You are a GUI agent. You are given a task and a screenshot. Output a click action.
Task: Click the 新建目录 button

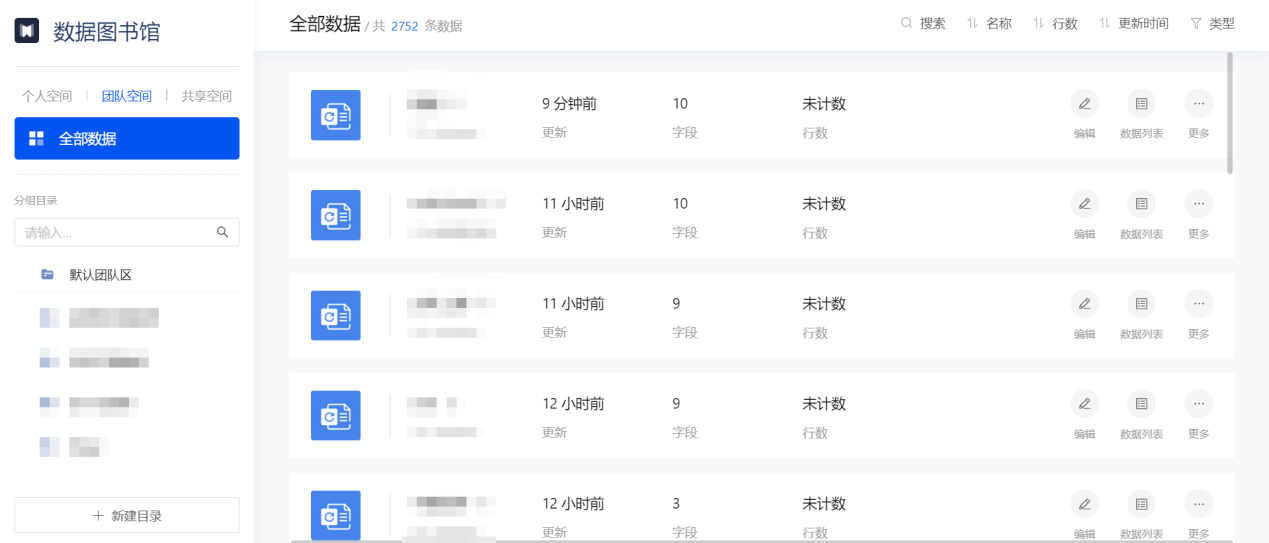point(127,516)
